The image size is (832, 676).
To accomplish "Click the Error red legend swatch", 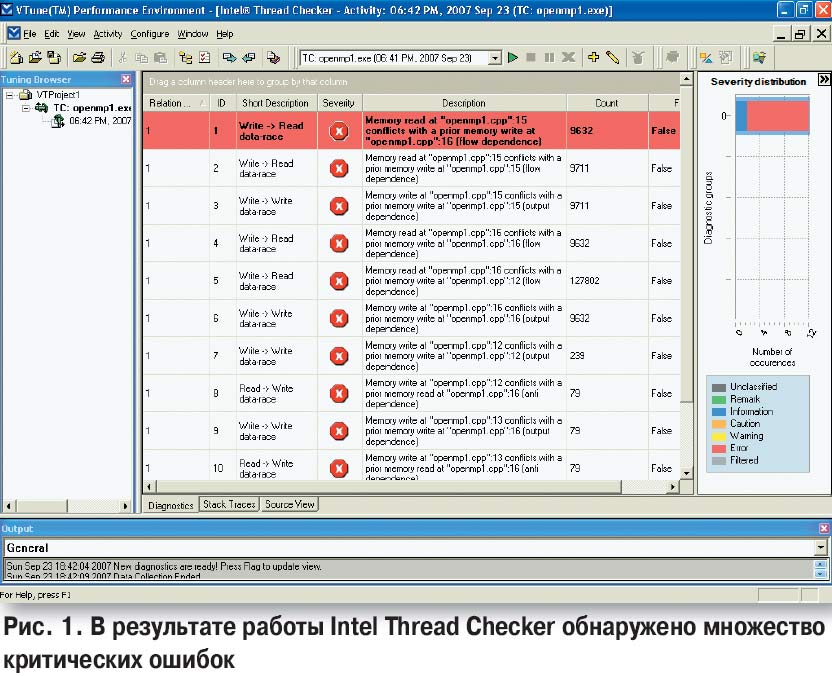I will (x=718, y=448).
